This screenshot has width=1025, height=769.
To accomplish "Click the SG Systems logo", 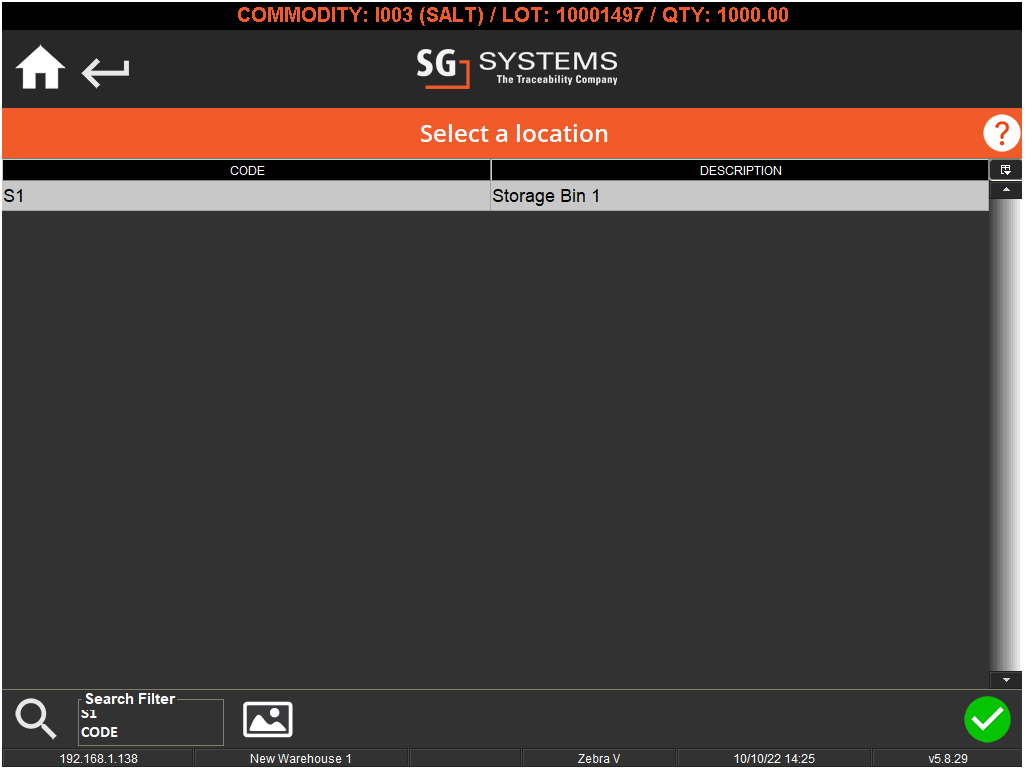I will (516, 68).
